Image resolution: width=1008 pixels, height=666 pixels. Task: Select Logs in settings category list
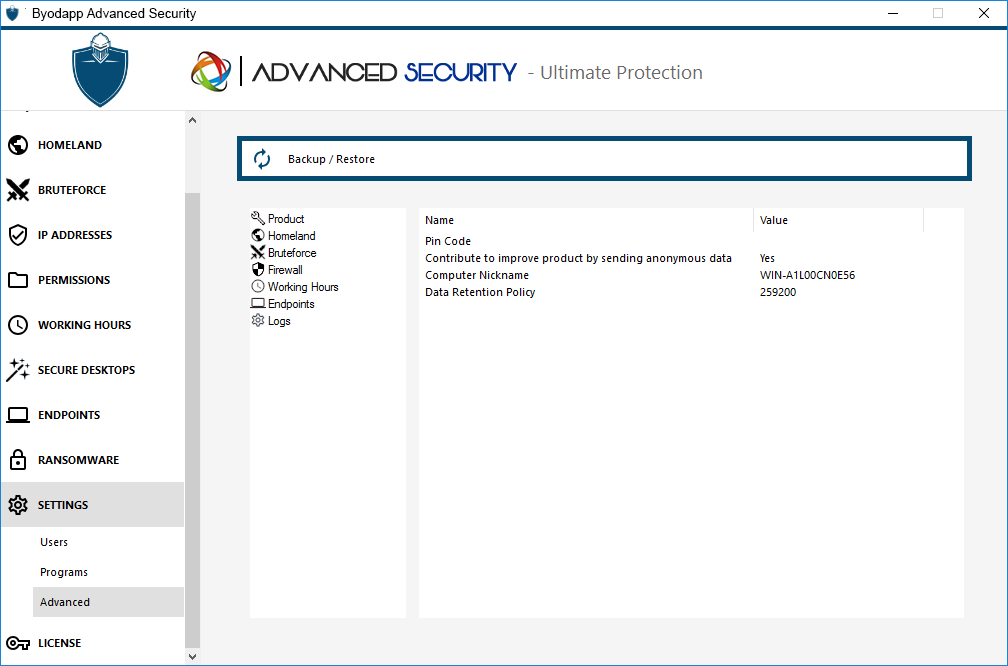pos(279,321)
